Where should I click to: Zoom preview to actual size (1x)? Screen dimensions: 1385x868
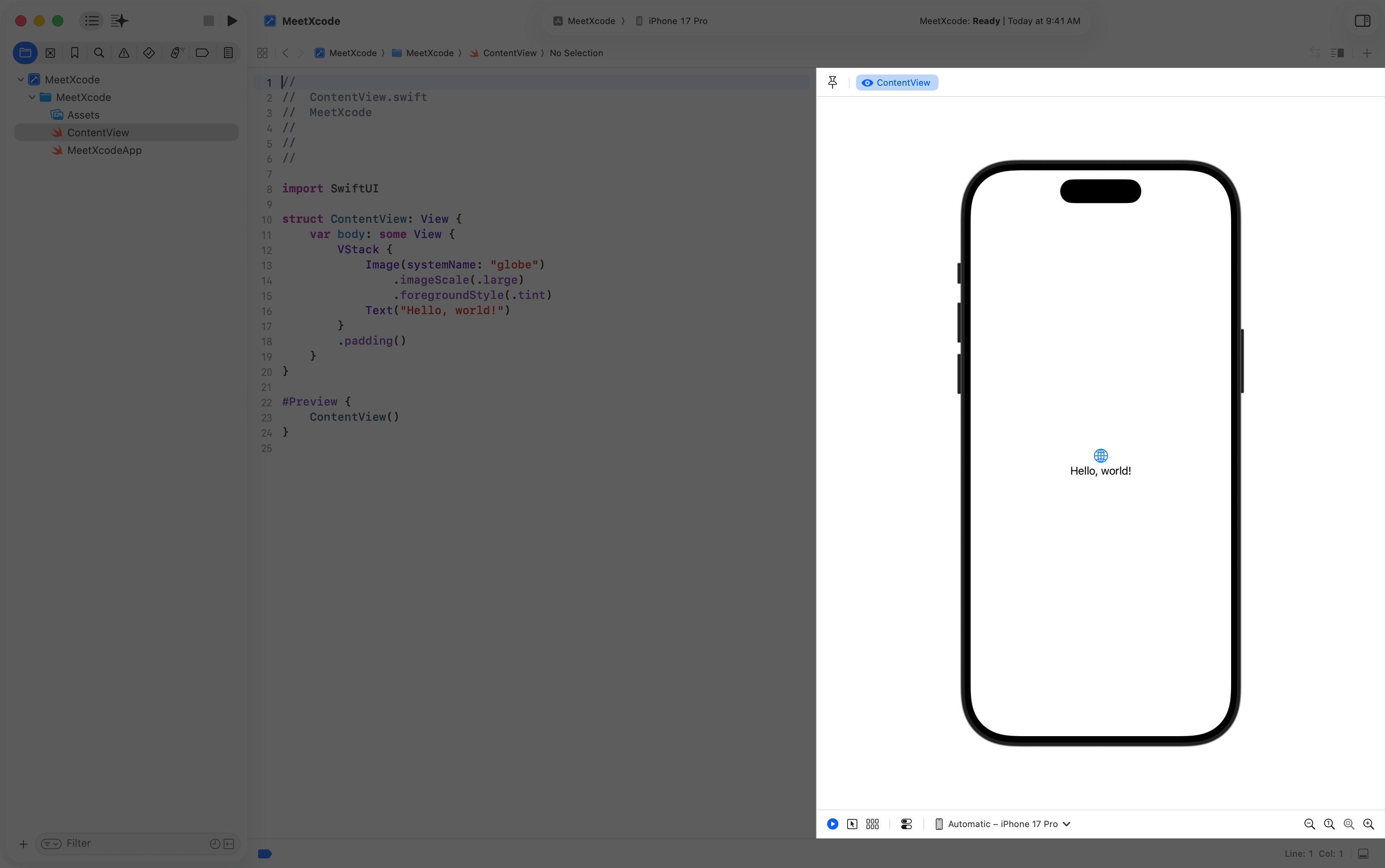pos(1329,823)
